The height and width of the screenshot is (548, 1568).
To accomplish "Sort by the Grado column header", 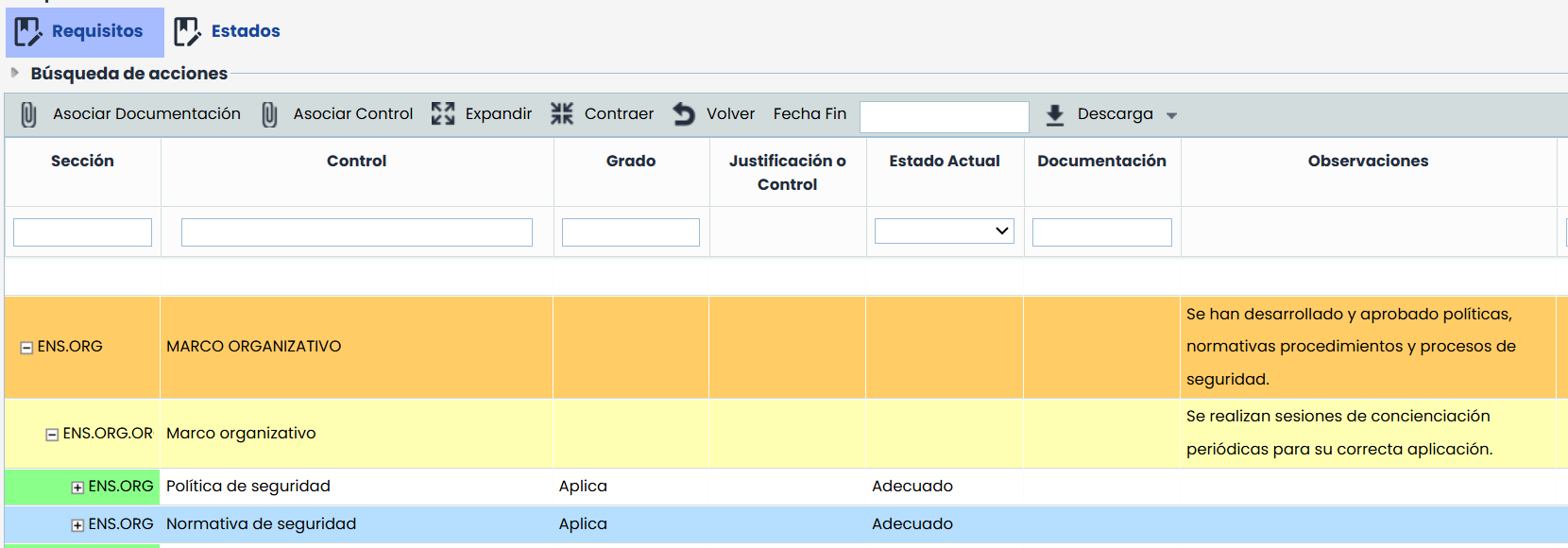I will point(630,161).
